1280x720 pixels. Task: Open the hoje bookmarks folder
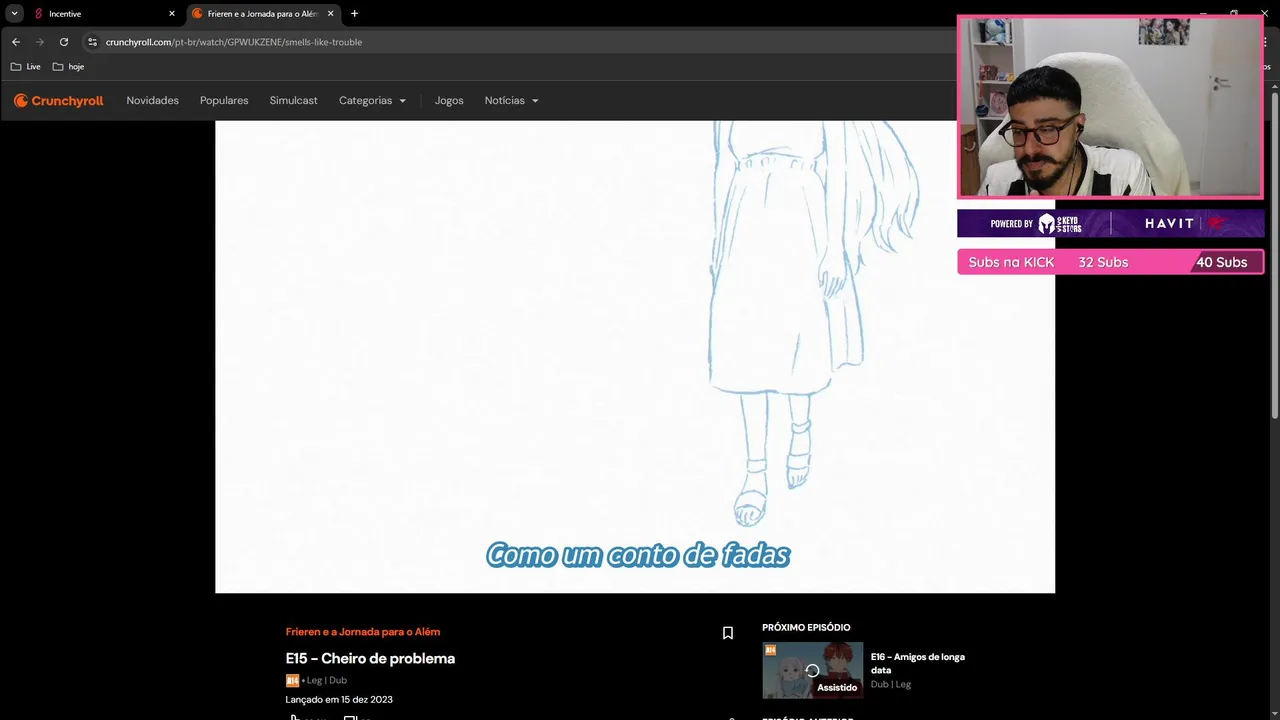tap(68, 67)
